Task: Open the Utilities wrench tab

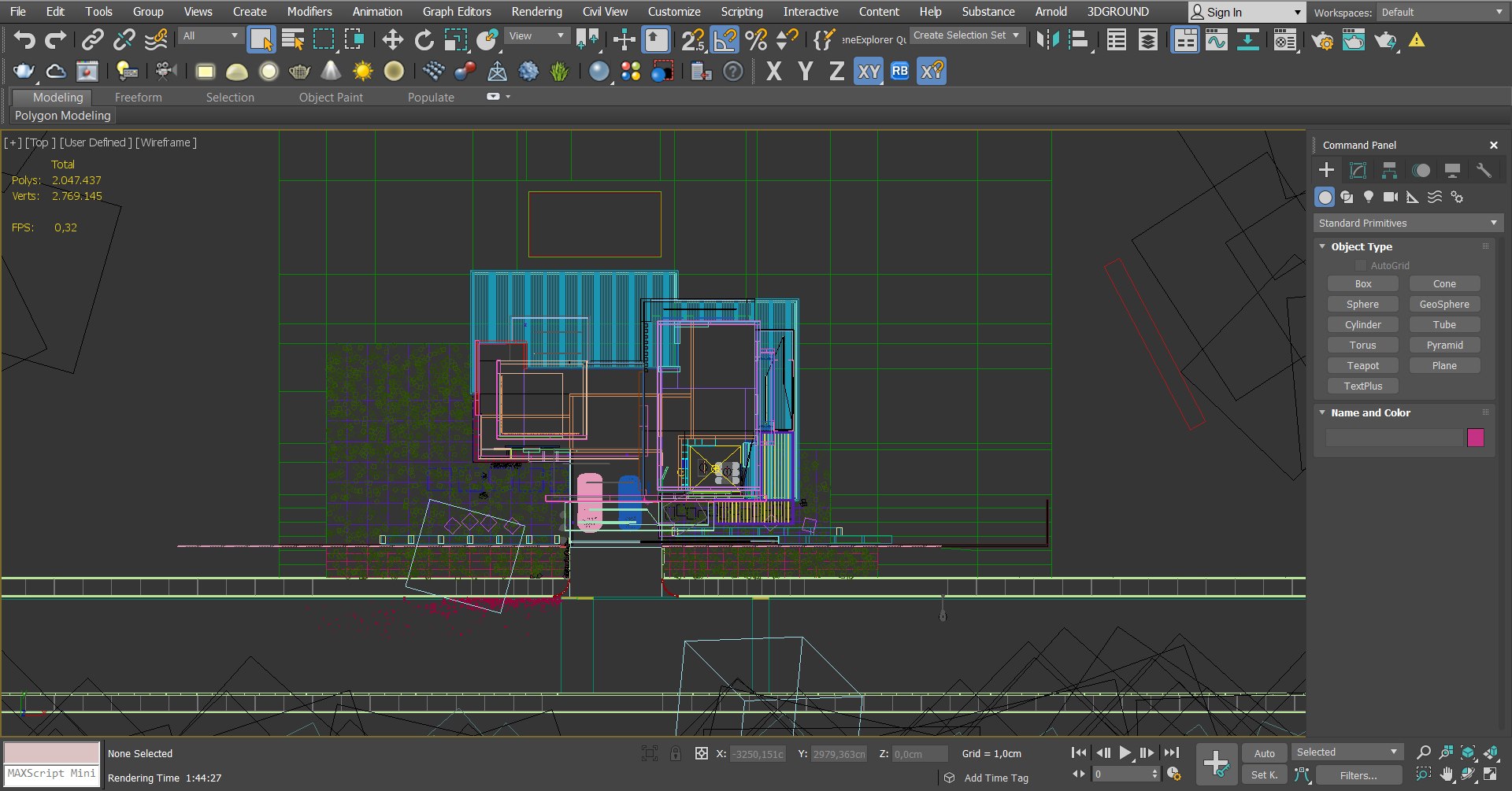Action: point(1484,170)
